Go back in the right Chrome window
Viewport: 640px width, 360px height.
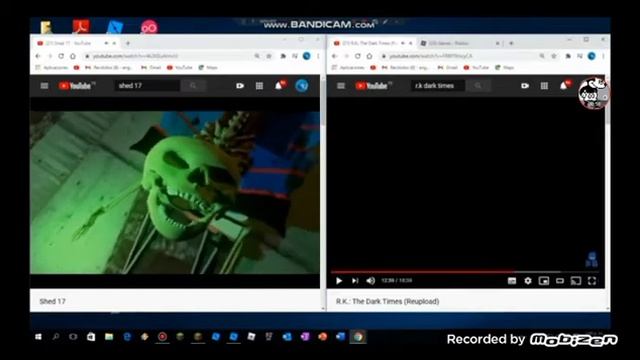(x=335, y=56)
